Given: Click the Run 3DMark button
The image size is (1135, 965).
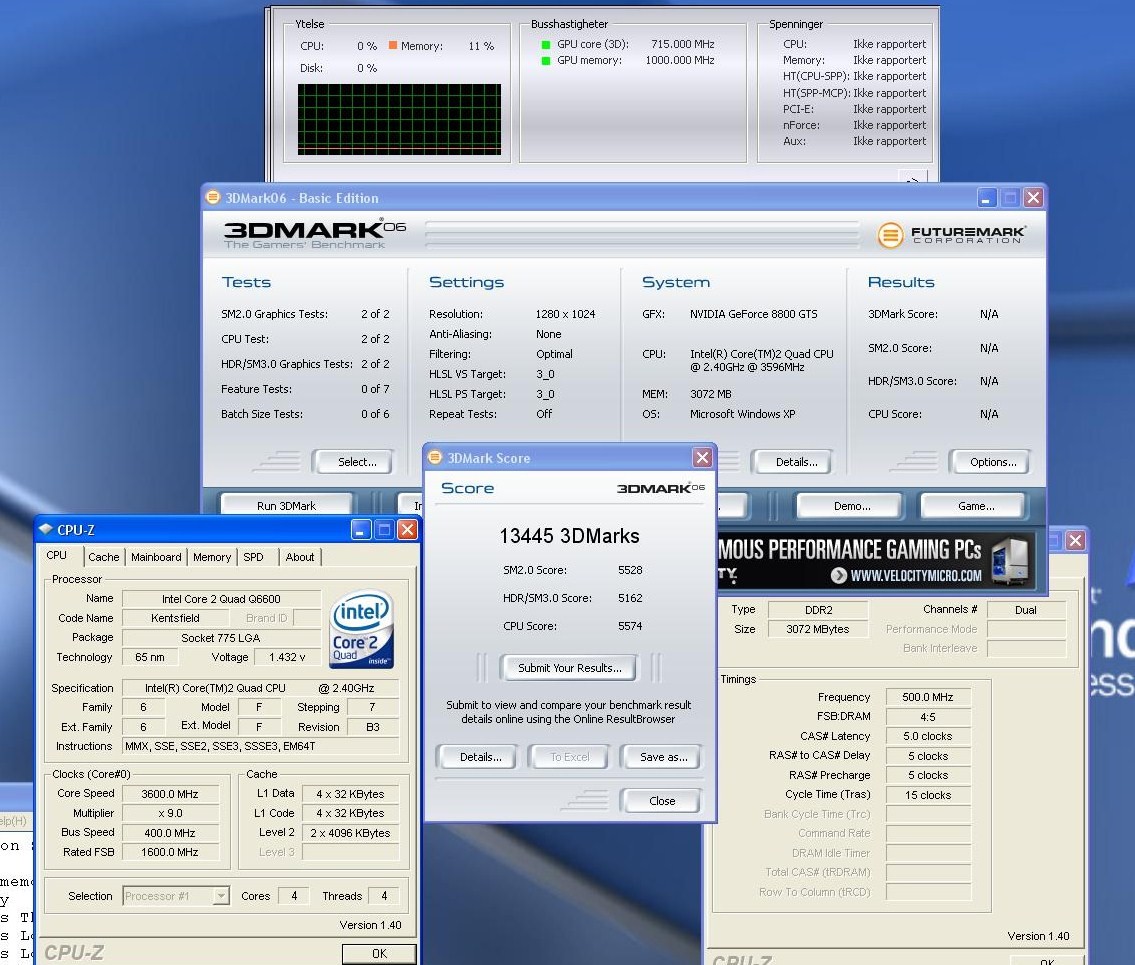Looking at the screenshot, I should point(286,505).
